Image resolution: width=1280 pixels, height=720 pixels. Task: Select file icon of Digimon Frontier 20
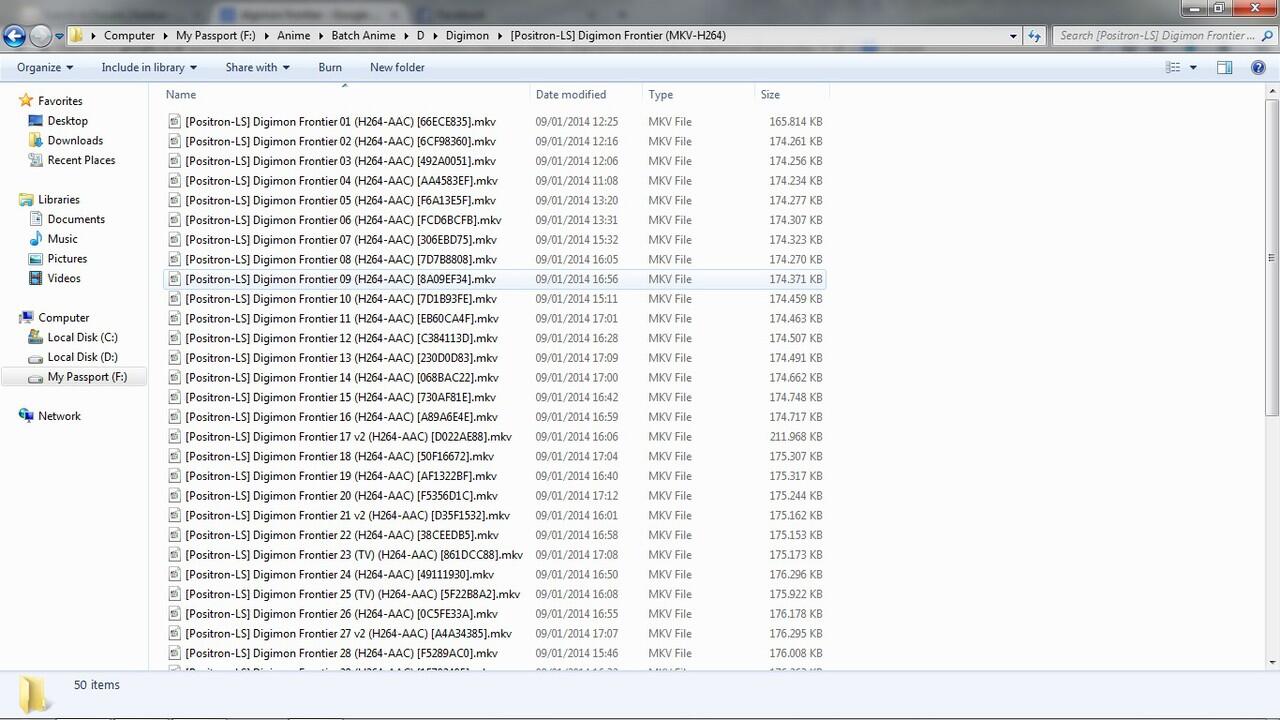pos(175,496)
